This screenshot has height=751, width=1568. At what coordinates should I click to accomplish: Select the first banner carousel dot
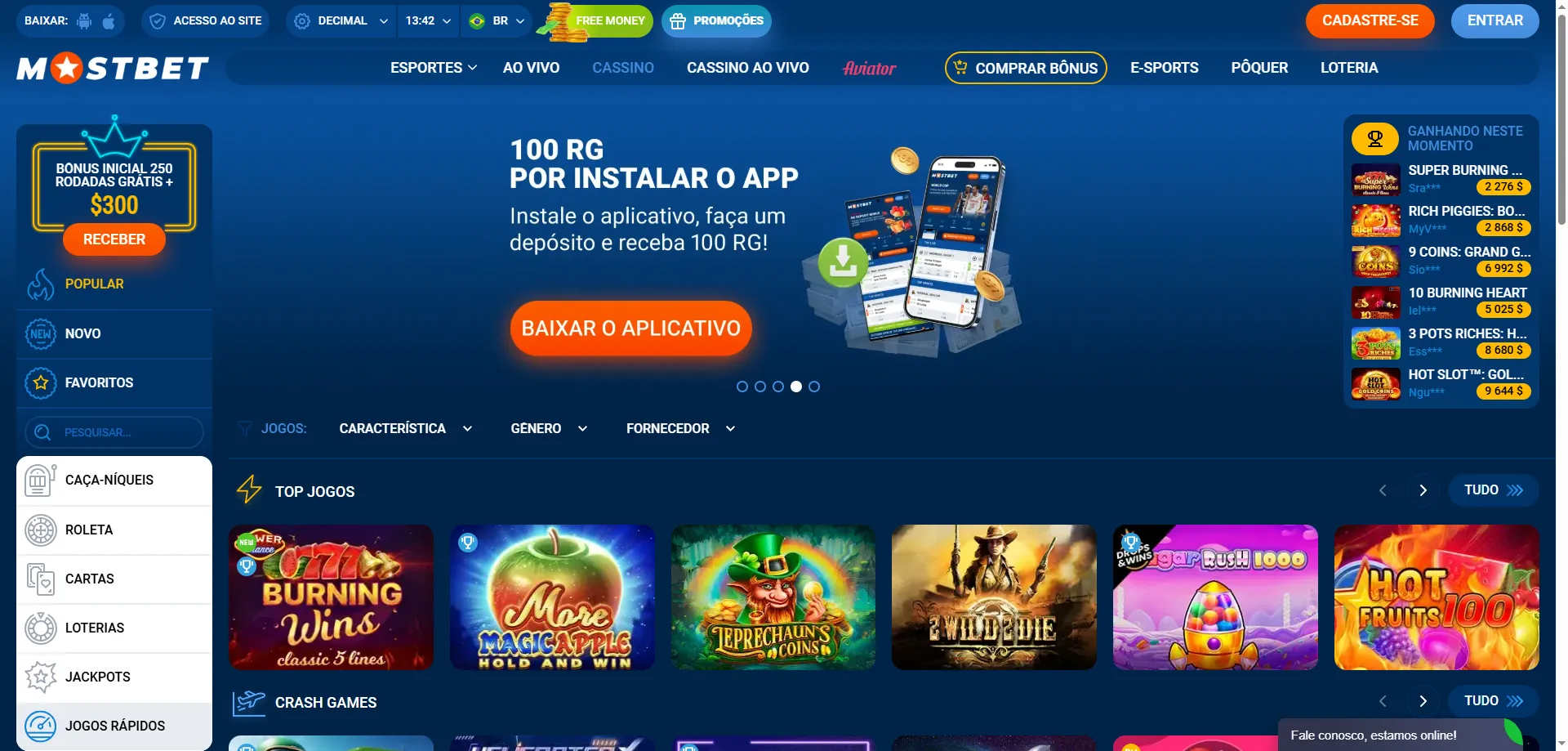742,387
